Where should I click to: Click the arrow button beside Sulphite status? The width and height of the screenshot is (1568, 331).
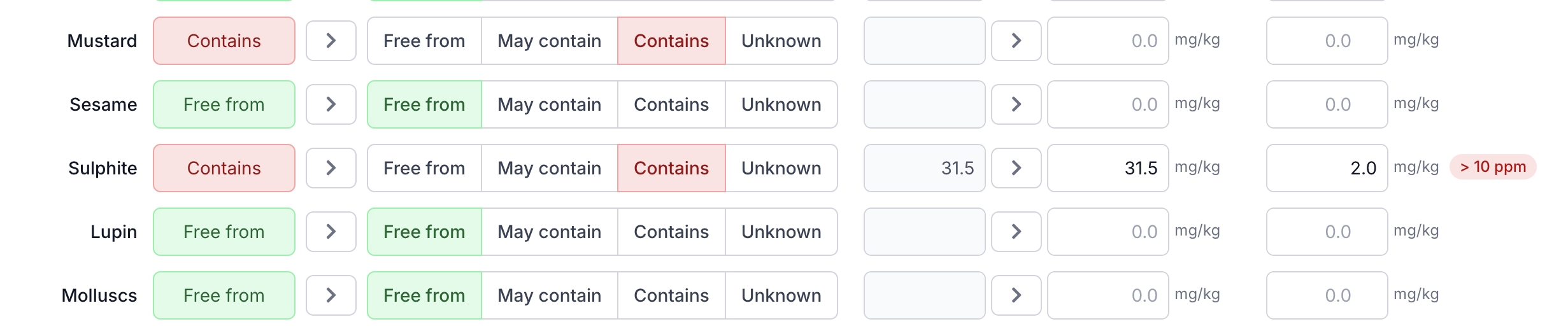point(331,168)
